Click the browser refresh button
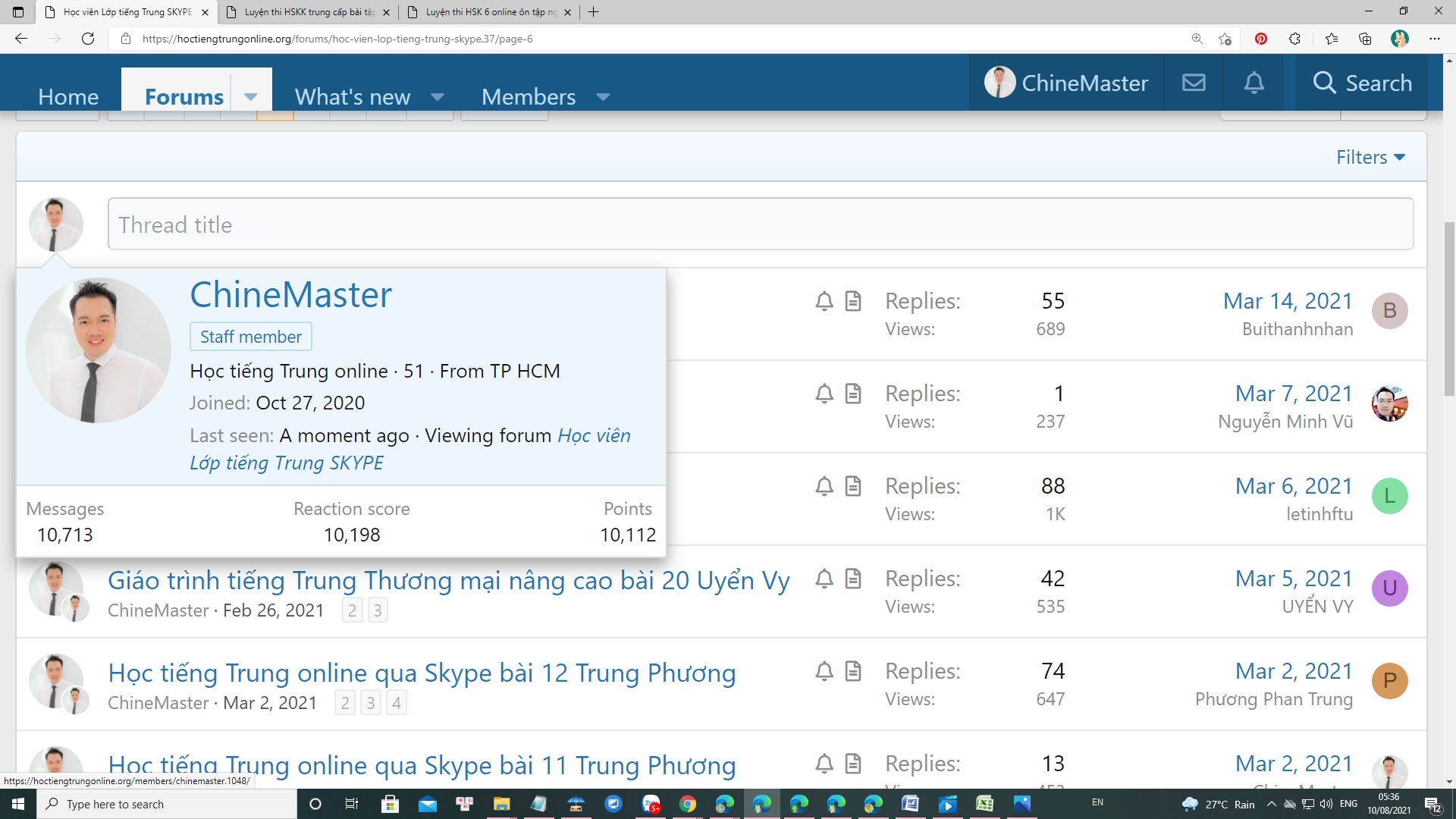Viewport: 1456px width, 819px height. click(88, 39)
